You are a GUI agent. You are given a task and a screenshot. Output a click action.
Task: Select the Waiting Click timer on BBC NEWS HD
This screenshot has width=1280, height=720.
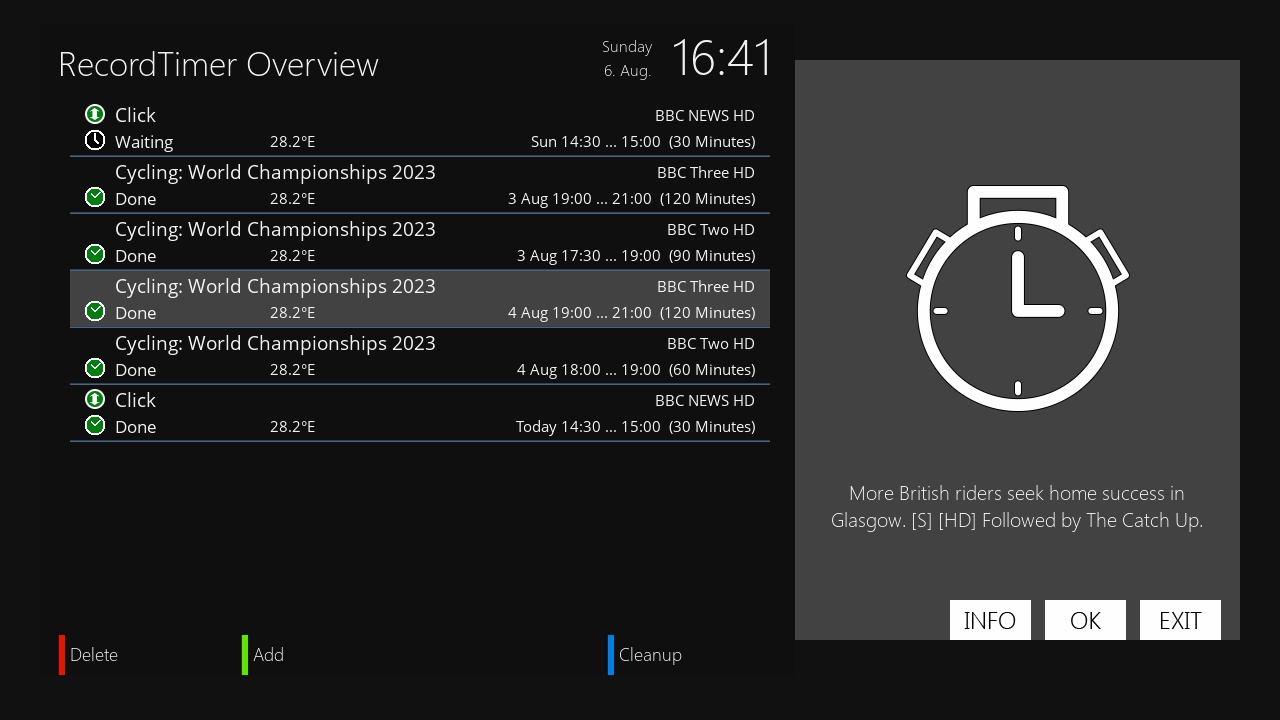click(420, 127)
